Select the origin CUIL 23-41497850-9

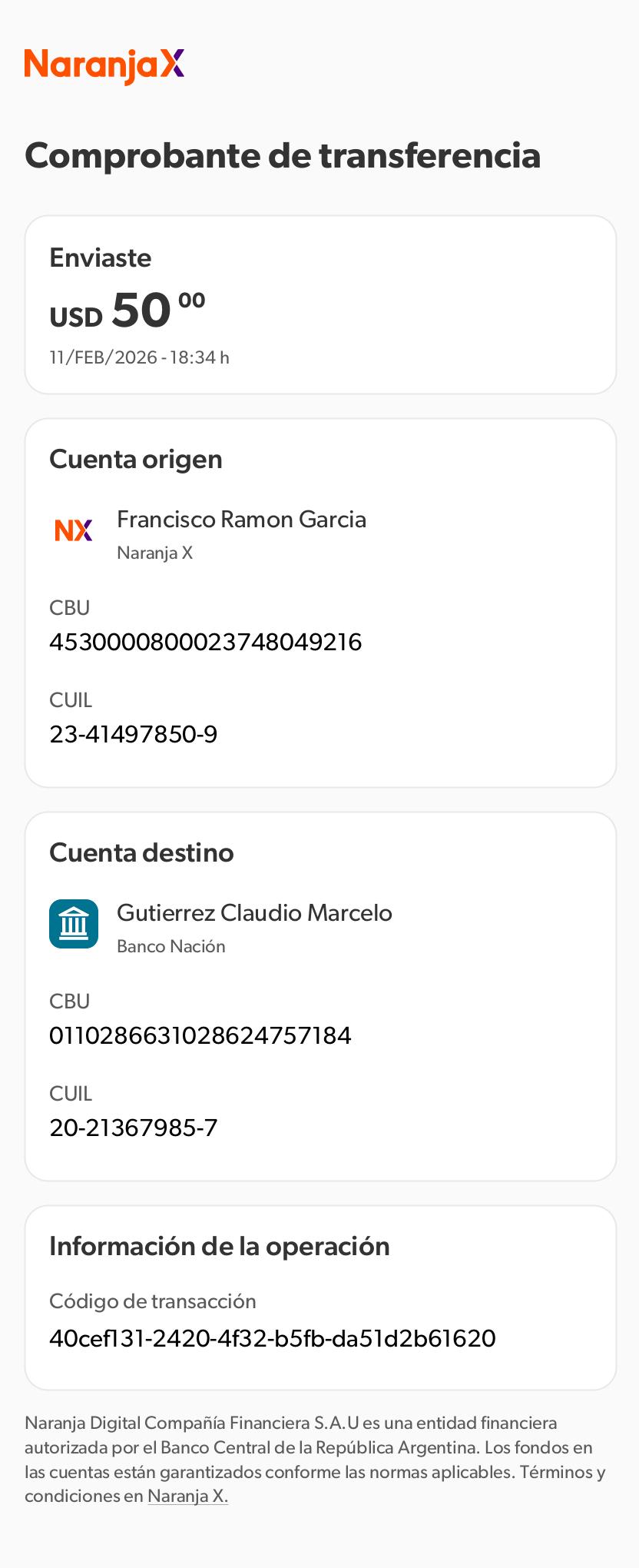[134, 734]
